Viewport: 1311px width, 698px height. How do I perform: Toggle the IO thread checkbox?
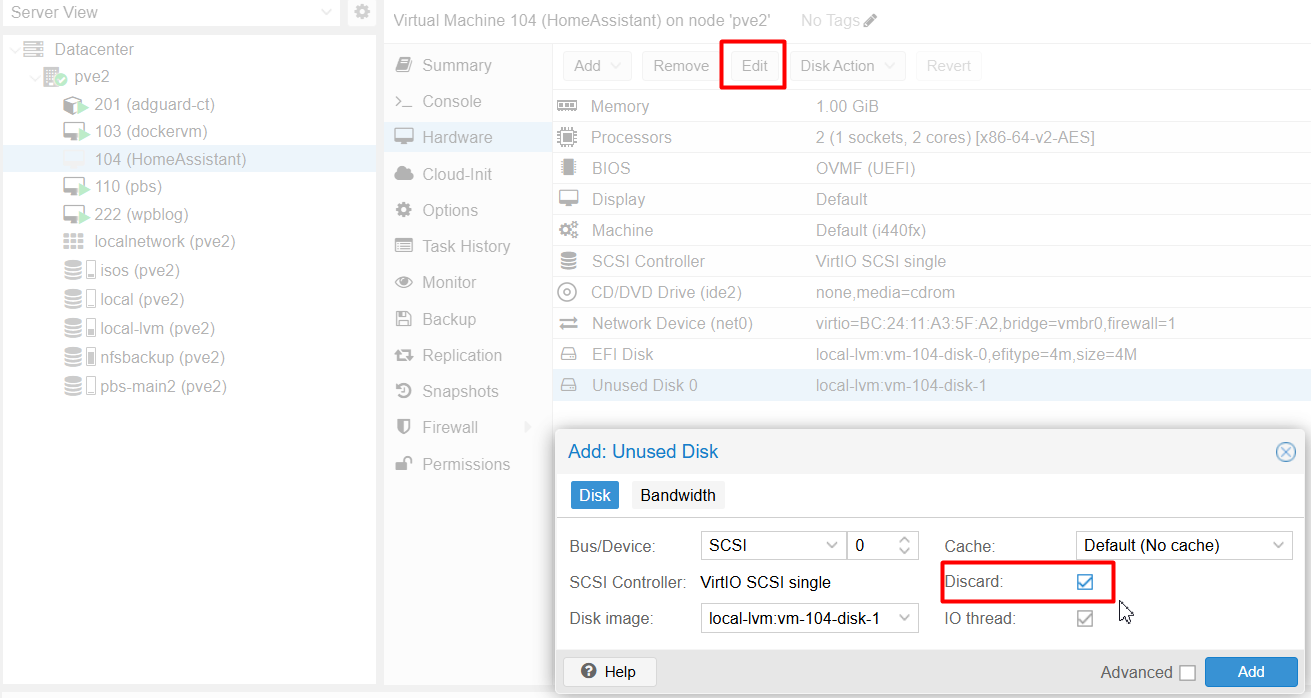tap(1085, 618)
